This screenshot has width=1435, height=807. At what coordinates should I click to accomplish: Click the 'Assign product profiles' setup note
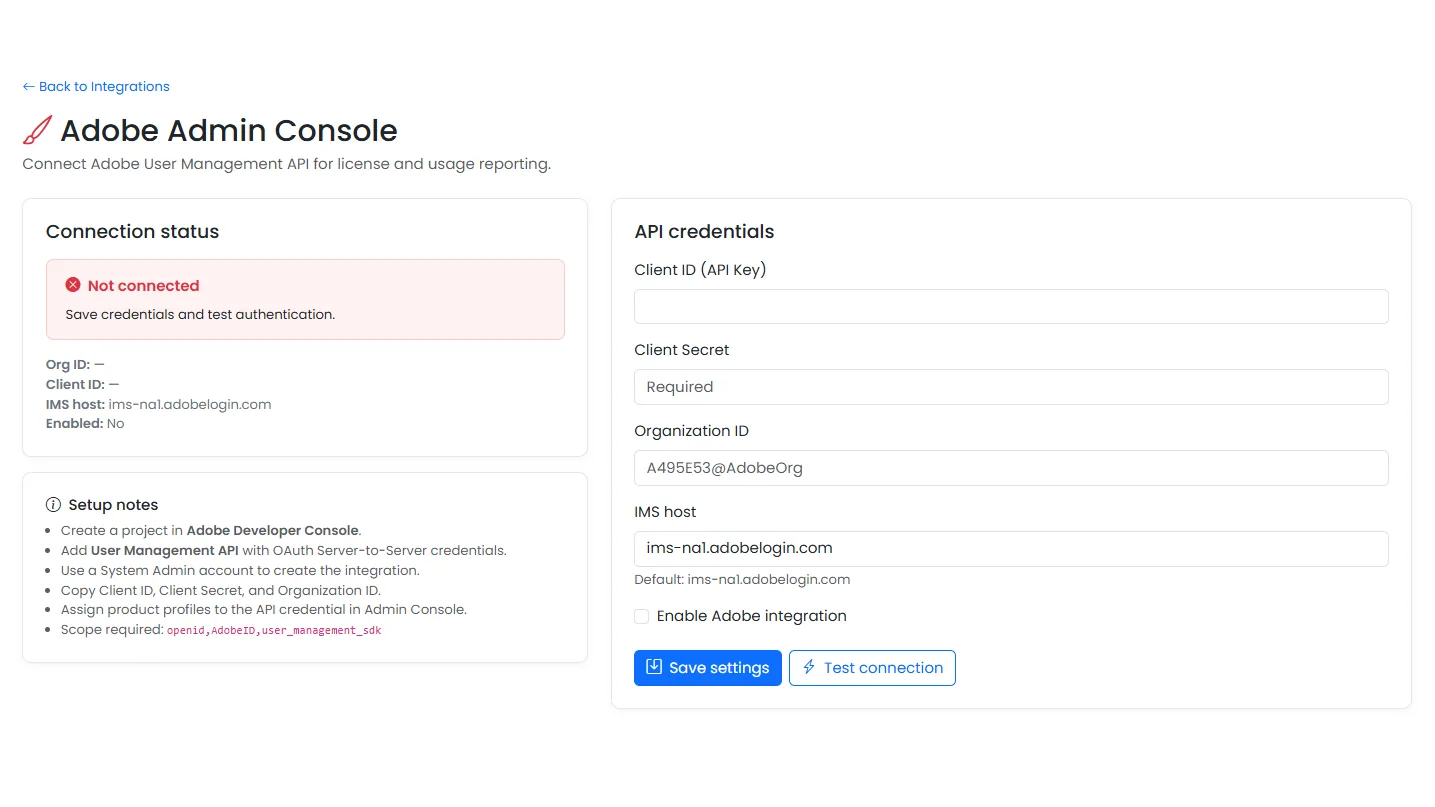tap(264, 609)
